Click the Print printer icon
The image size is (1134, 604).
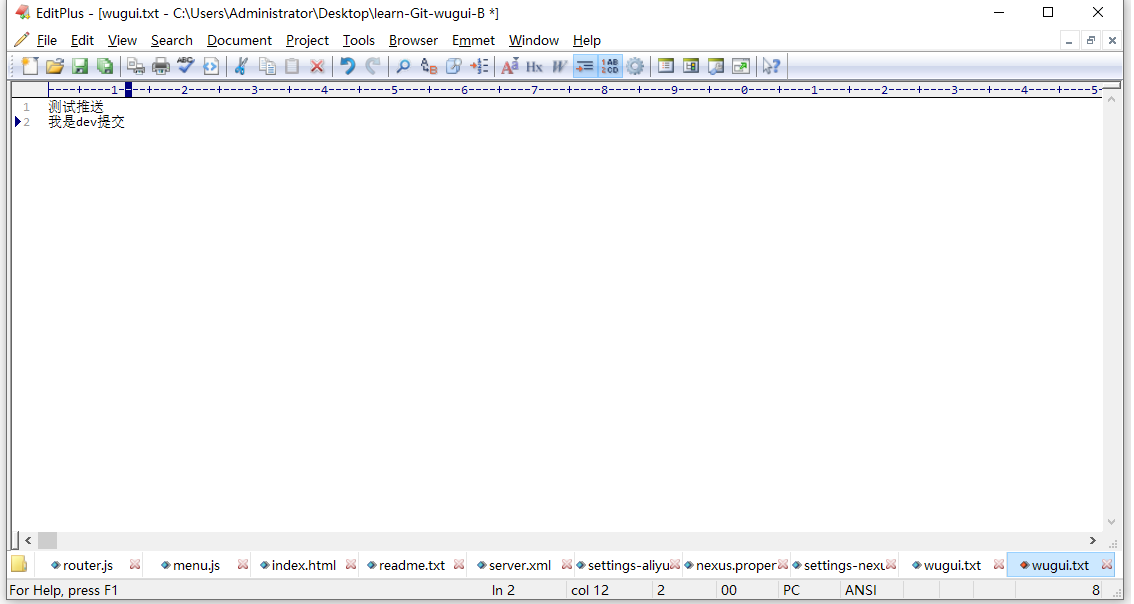[x=161, y=67]
